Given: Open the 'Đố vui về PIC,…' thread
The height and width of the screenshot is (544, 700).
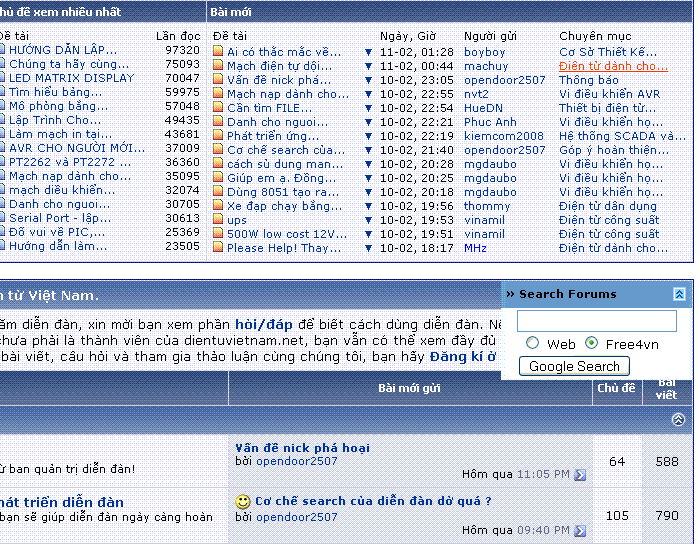Looking at the screenshot, I should point(57,233).
